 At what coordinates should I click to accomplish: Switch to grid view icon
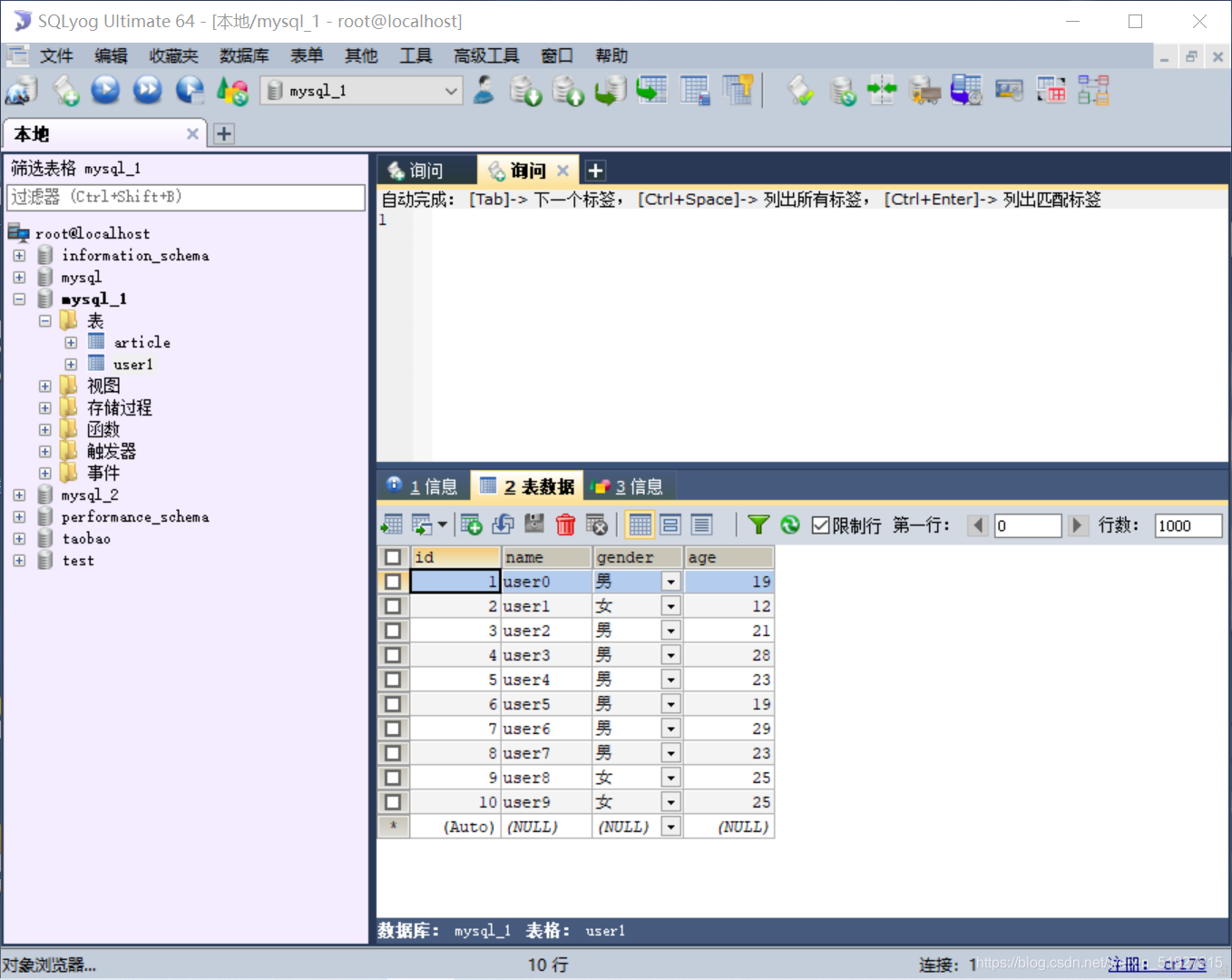[x=640, y=524]
